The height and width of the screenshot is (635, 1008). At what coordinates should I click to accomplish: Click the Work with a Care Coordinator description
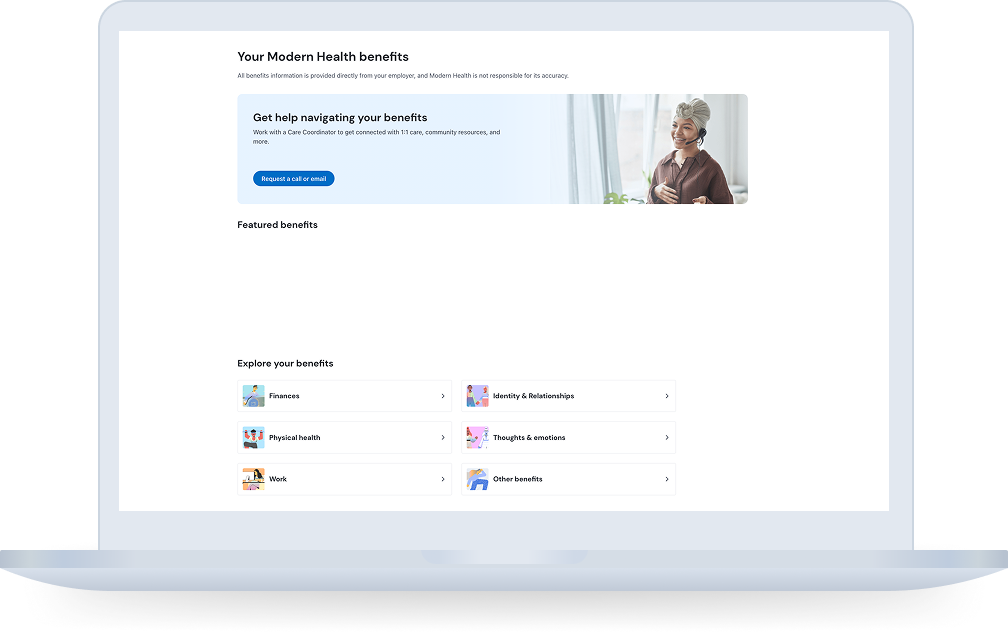376,137
